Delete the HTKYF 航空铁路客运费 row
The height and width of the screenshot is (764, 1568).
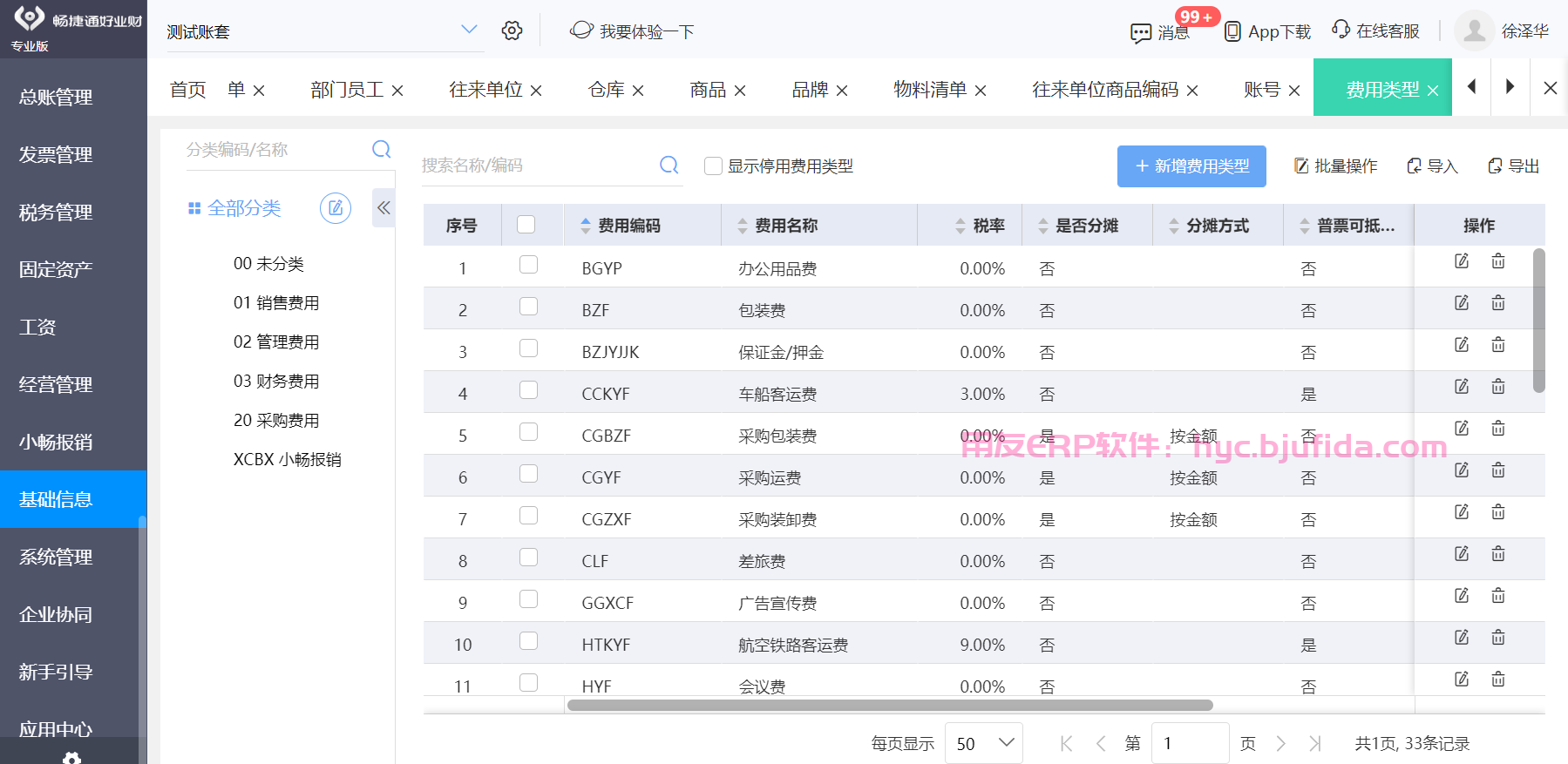[x=1498, y=638]
